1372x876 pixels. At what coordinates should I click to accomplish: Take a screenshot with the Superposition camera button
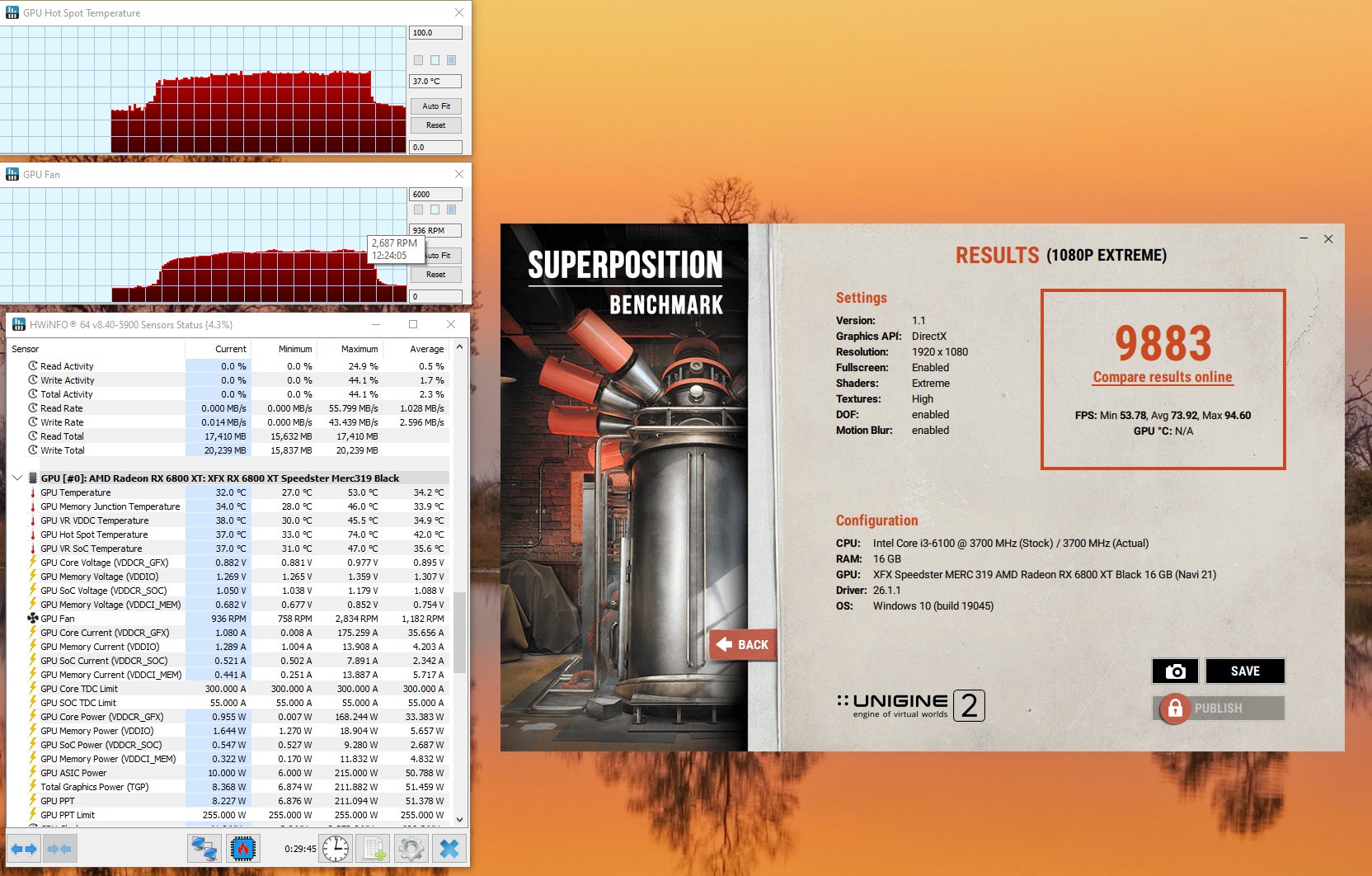[x=1175, y=671]
